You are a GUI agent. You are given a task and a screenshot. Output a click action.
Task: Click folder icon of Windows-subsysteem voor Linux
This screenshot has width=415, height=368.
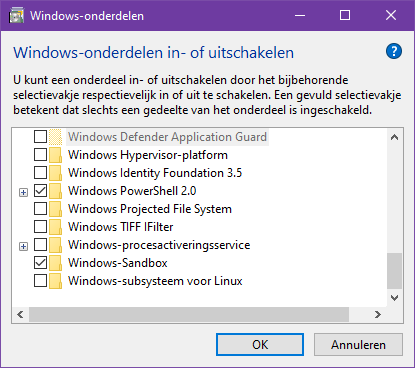55,281
